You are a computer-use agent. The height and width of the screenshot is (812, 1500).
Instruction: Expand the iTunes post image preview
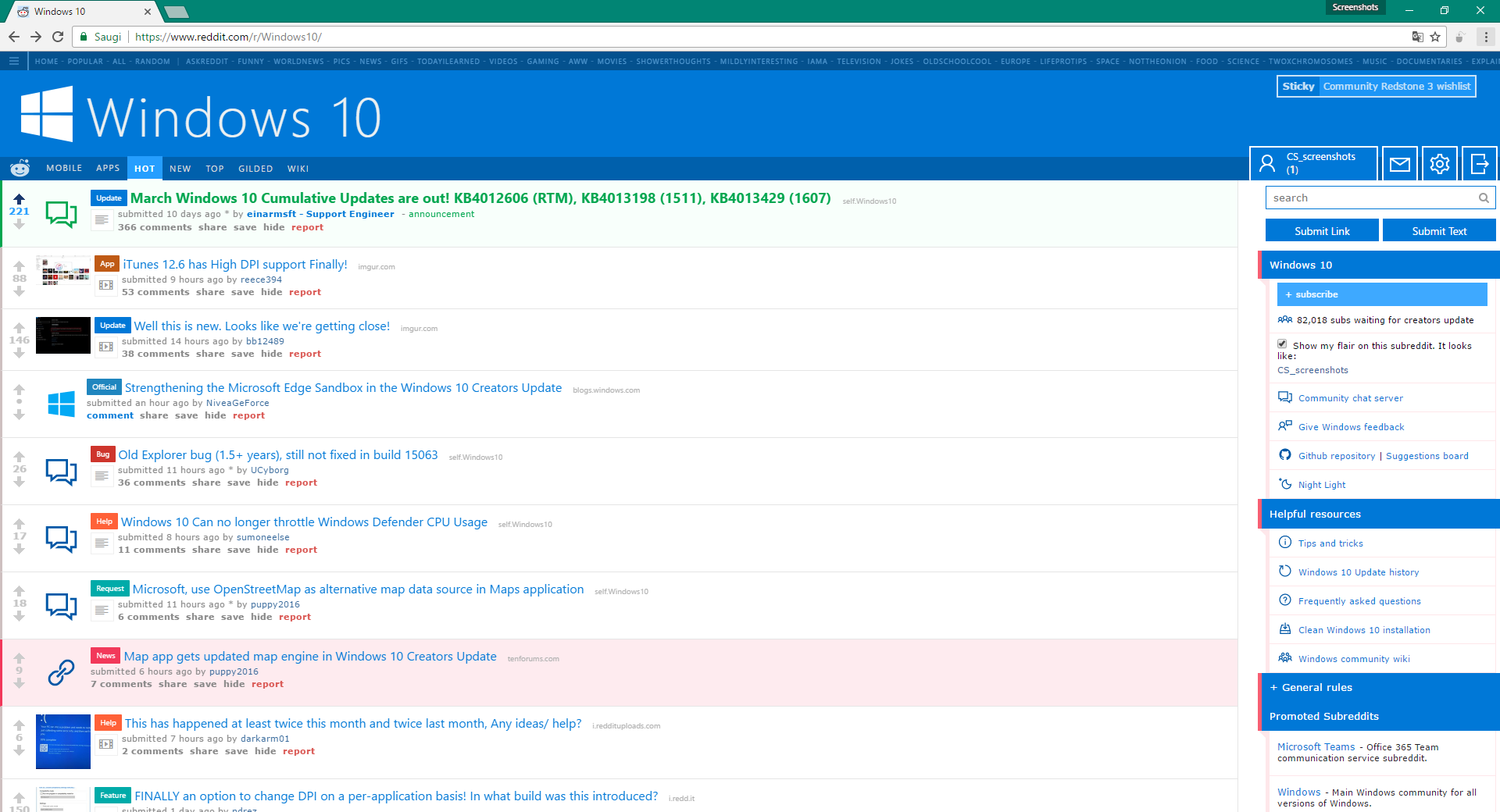[106, 286]
